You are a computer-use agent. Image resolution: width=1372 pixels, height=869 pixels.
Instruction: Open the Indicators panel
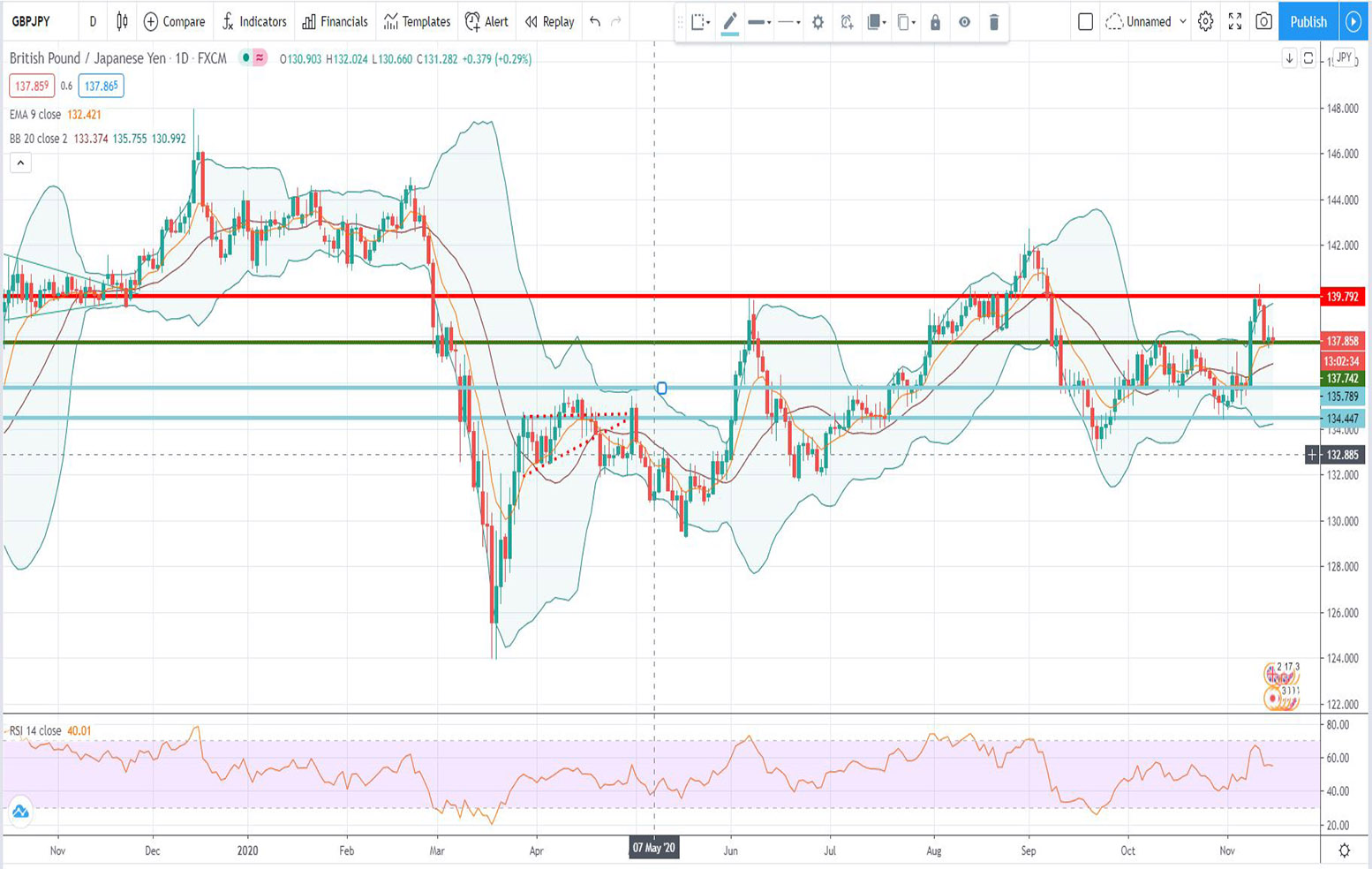coord(254,22)
